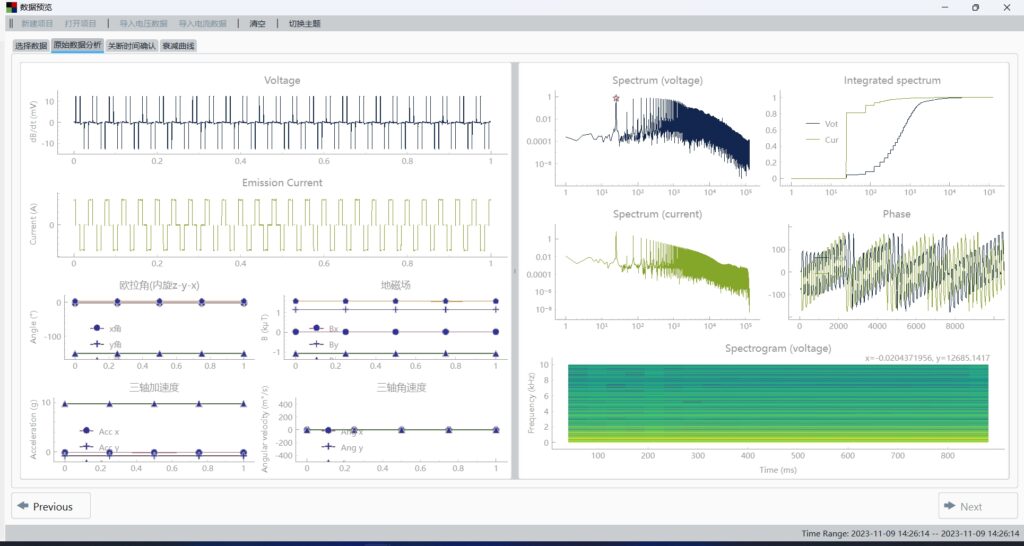Click the app icon in the title bar
The image size is (1024, 546).
(11, 7)
